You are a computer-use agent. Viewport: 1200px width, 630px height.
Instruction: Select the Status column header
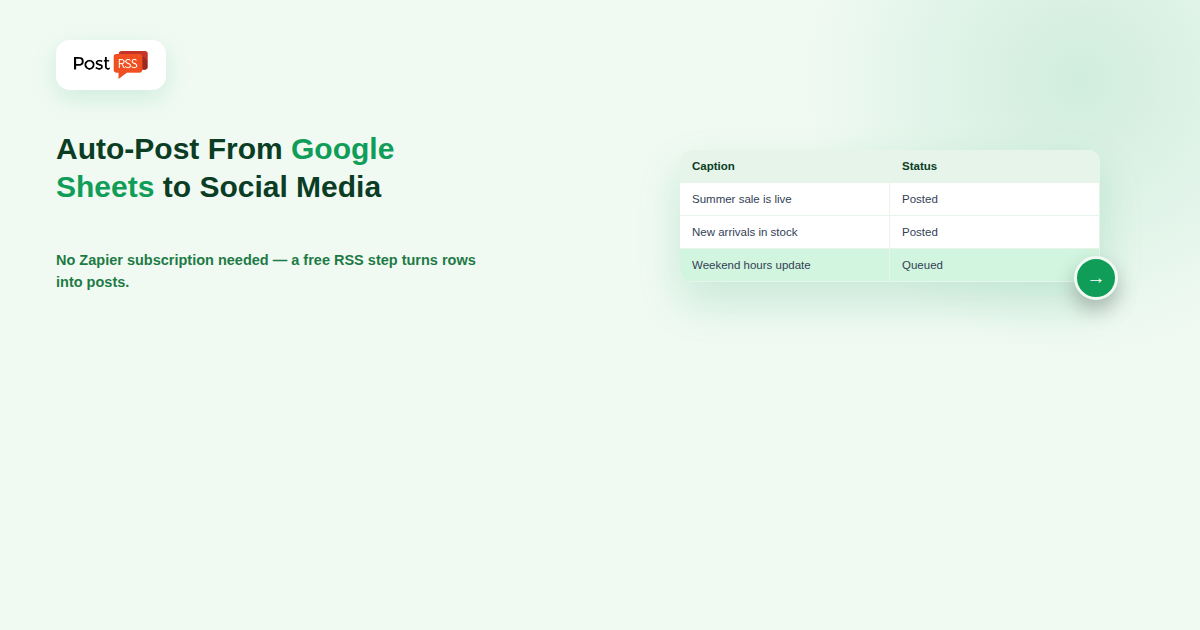pos(995,166)
